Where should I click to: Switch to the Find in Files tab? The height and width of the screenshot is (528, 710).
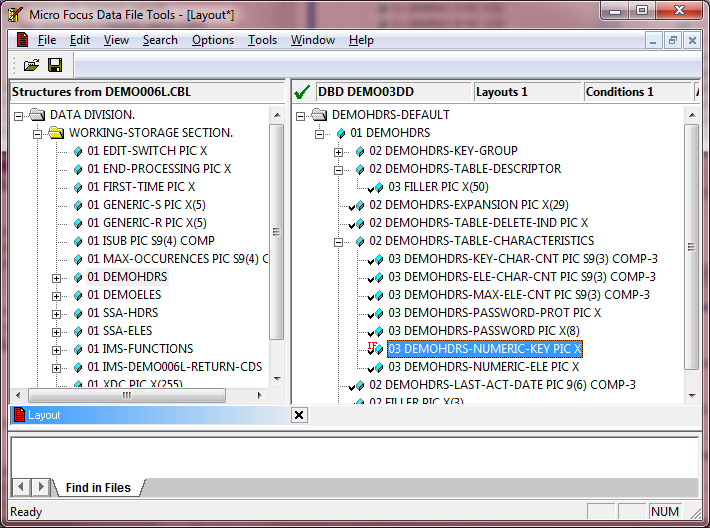[x=98, y=488]
